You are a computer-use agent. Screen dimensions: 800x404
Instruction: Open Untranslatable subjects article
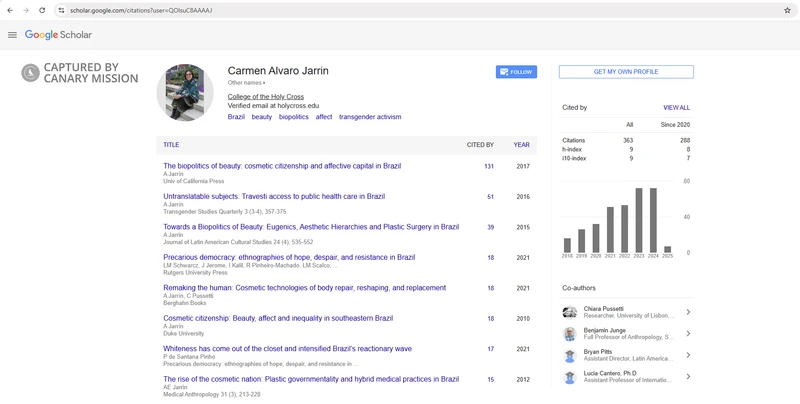[274, 196]
